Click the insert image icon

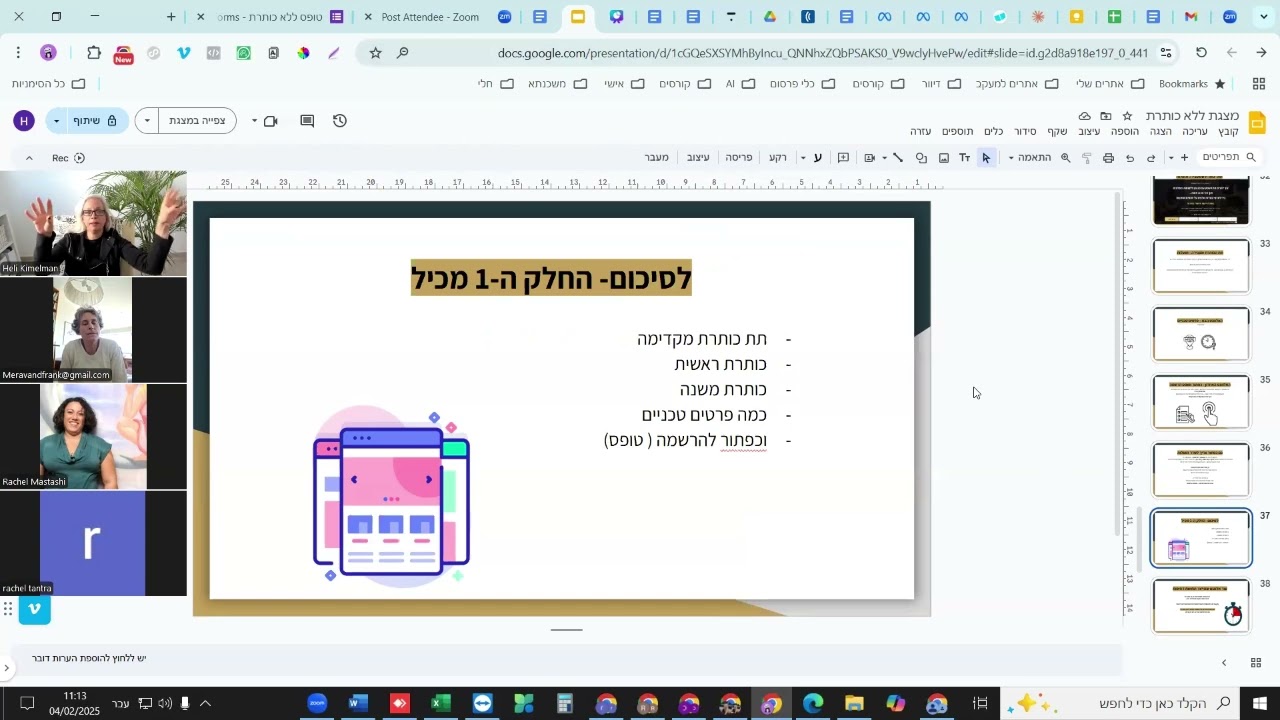coord(943,158)
